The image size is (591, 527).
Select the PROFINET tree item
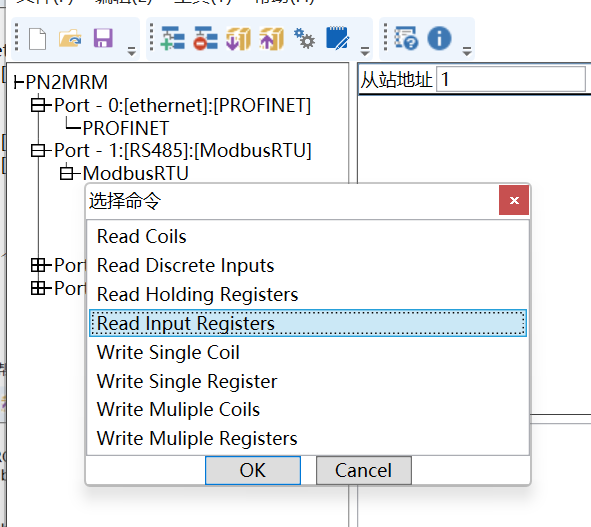point(126,128)
